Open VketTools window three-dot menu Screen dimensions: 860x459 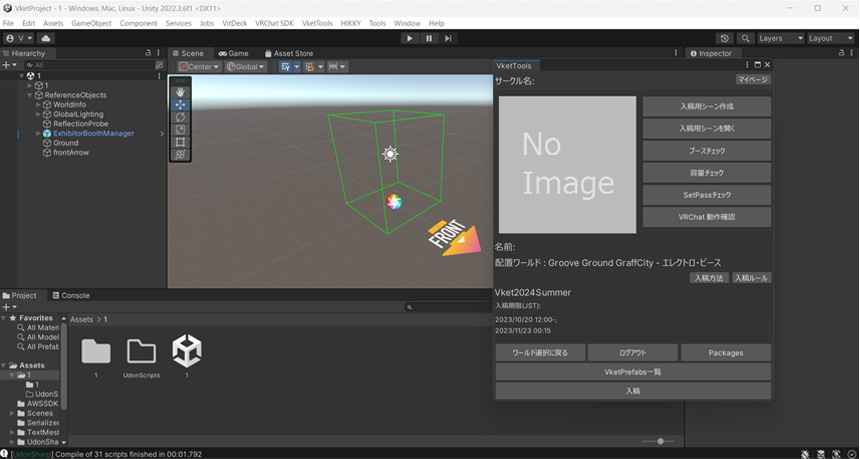pos(747,65)
